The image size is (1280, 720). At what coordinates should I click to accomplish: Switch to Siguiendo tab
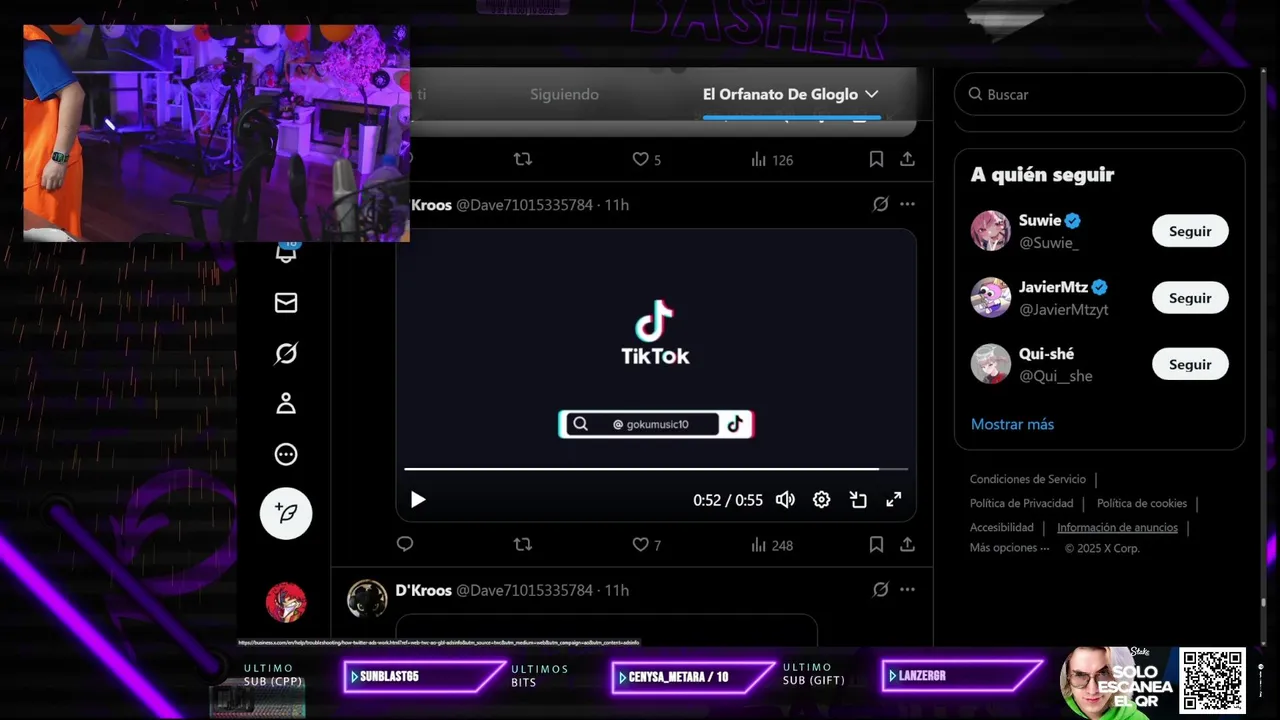[x=564, y=94]
